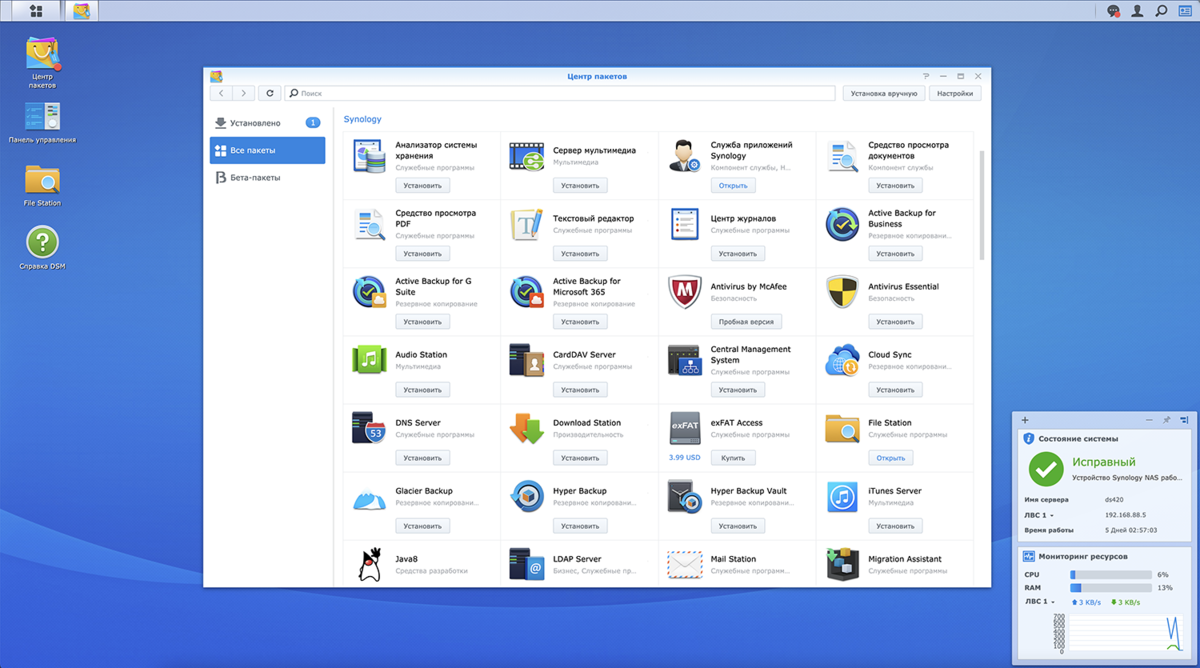Open Справка DSM desktop shortcut
The image size is (1200, 668).
(42, 248)
